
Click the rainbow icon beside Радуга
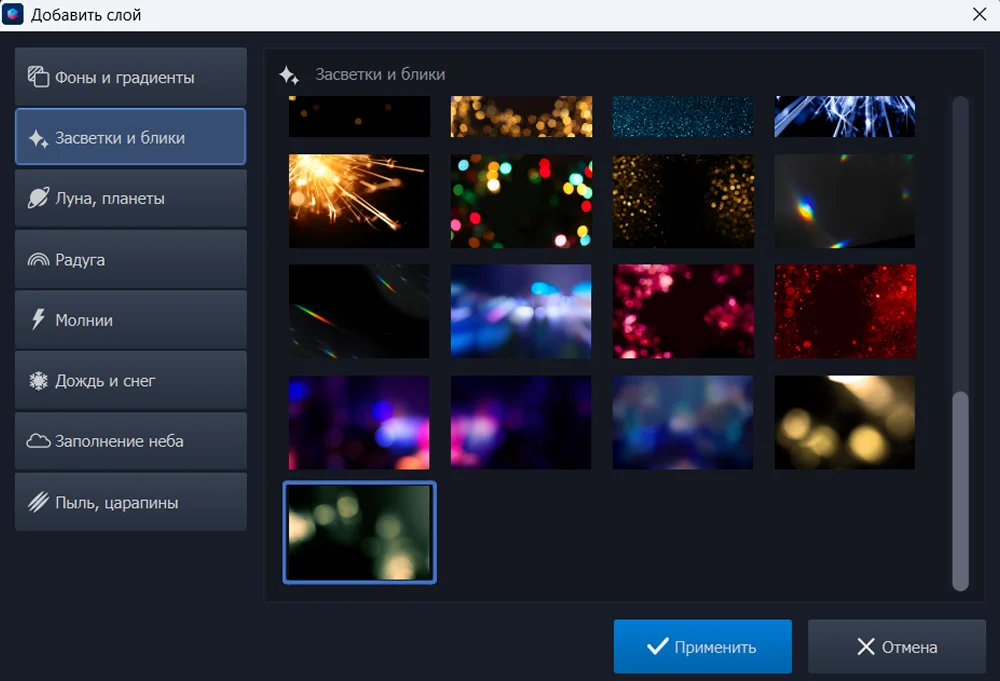click(x=38, y=260)
